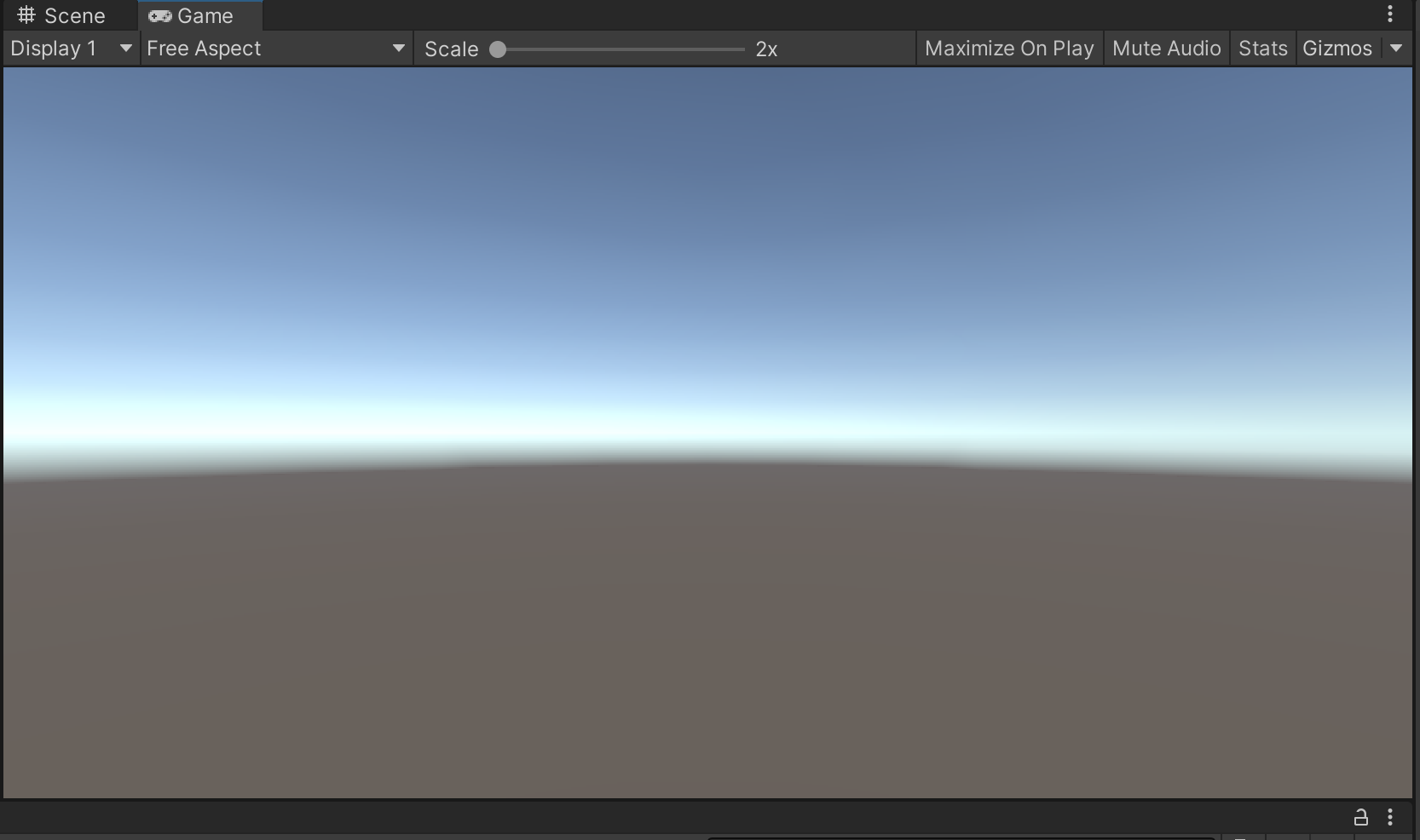The image size is (1420, 840).
Task: Open the Display 1 selector
Action: click(53, 49)
